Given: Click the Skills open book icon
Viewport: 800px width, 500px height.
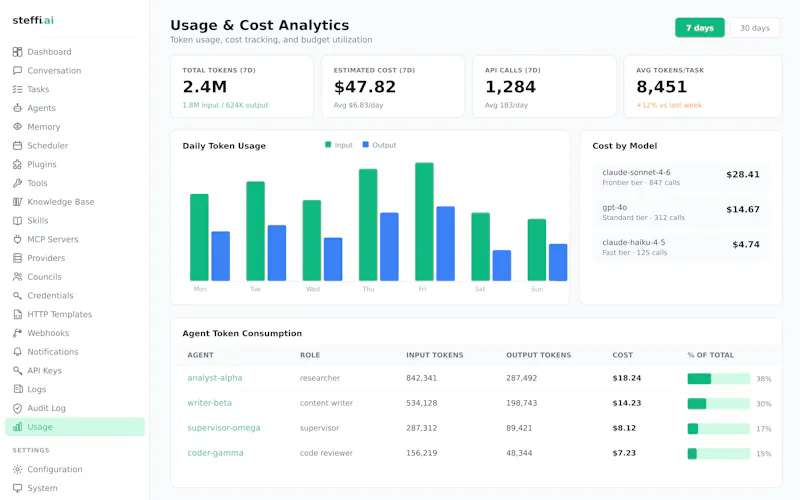Looking at the screenshot, I should point(17,220).
